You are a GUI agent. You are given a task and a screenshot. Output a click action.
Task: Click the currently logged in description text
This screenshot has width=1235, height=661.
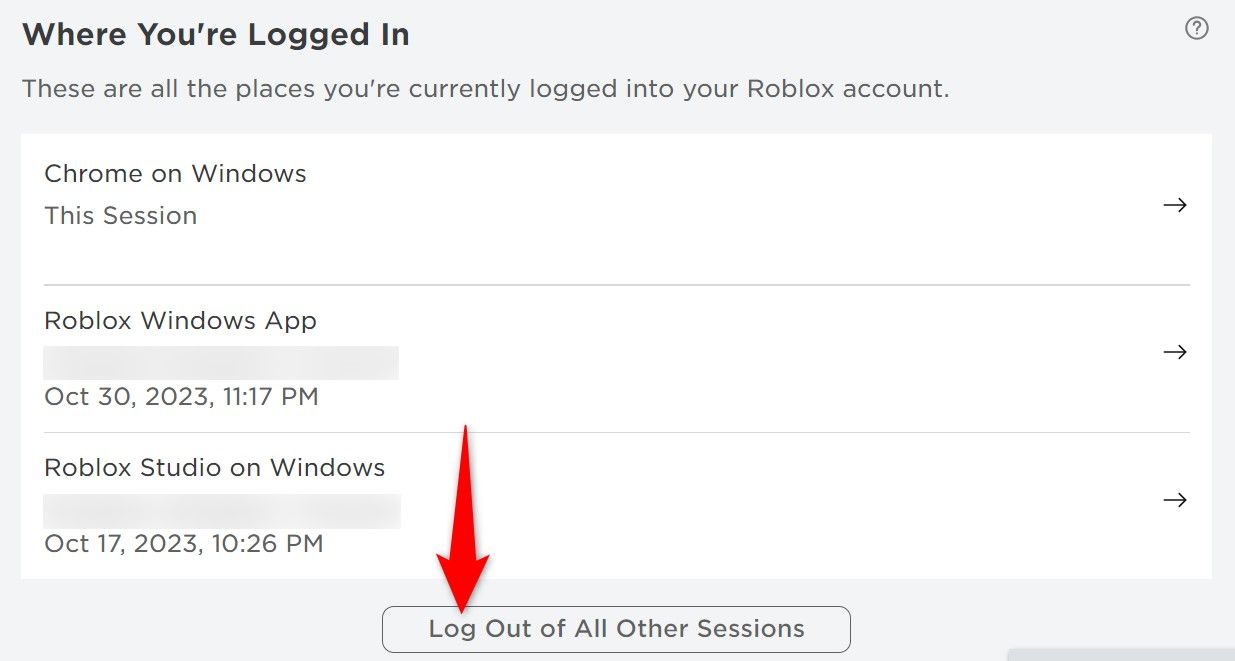(485, 89)
